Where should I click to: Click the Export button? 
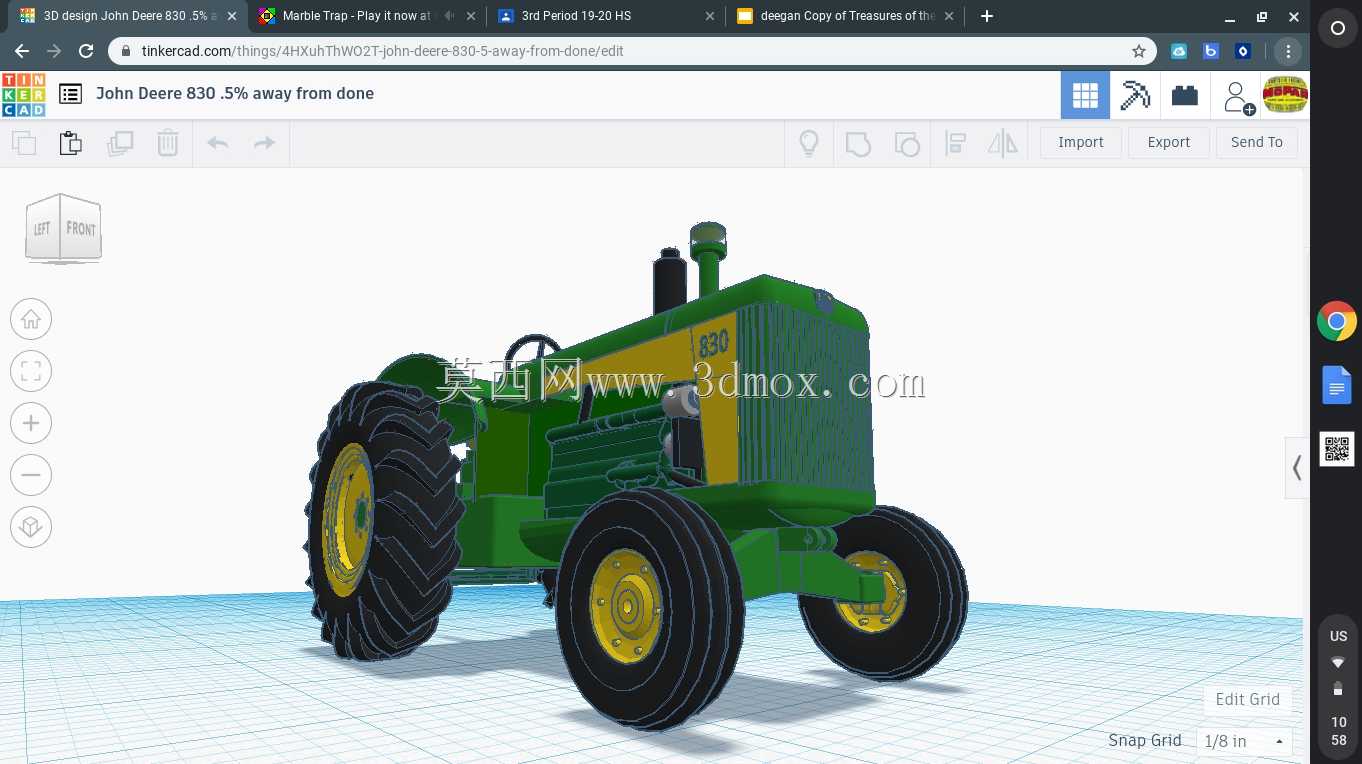1169,142
